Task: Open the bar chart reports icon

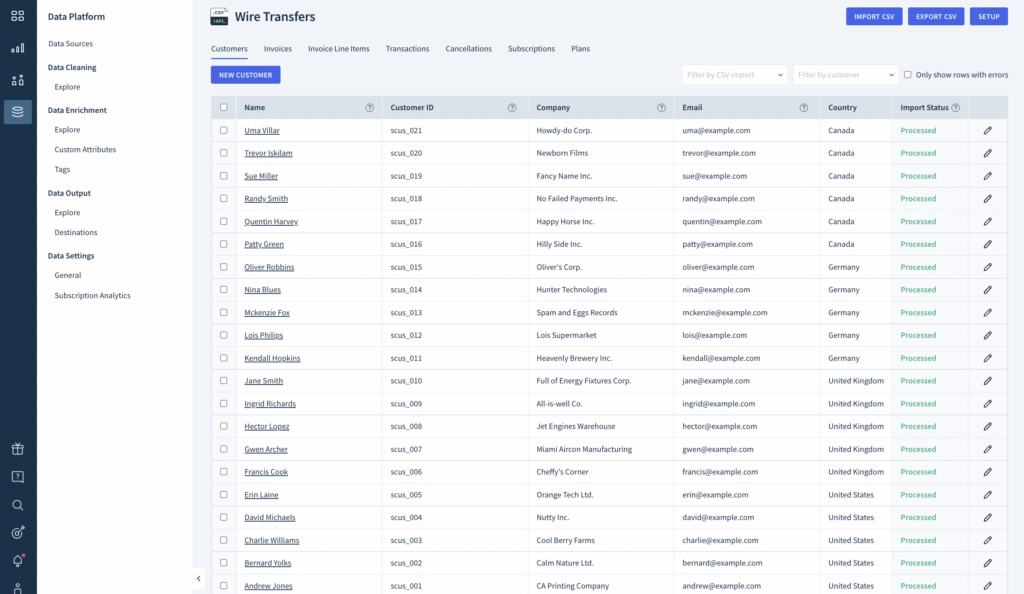Action: 18,48
